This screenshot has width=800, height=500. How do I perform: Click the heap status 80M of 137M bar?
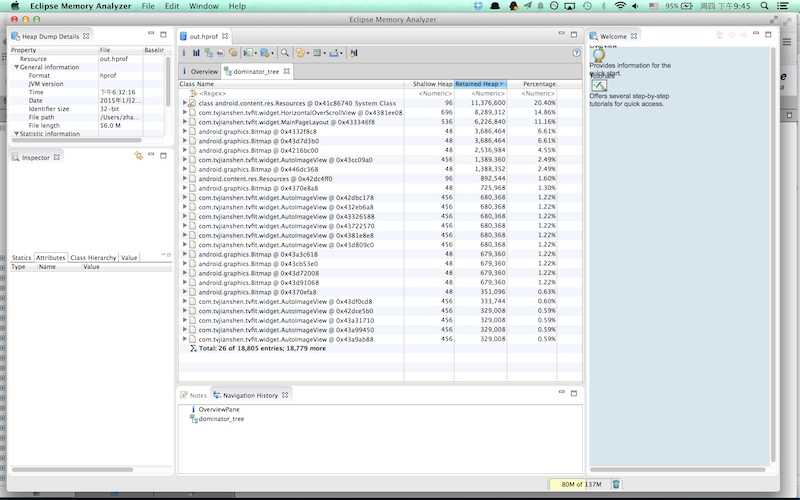(x=581, y=484)
